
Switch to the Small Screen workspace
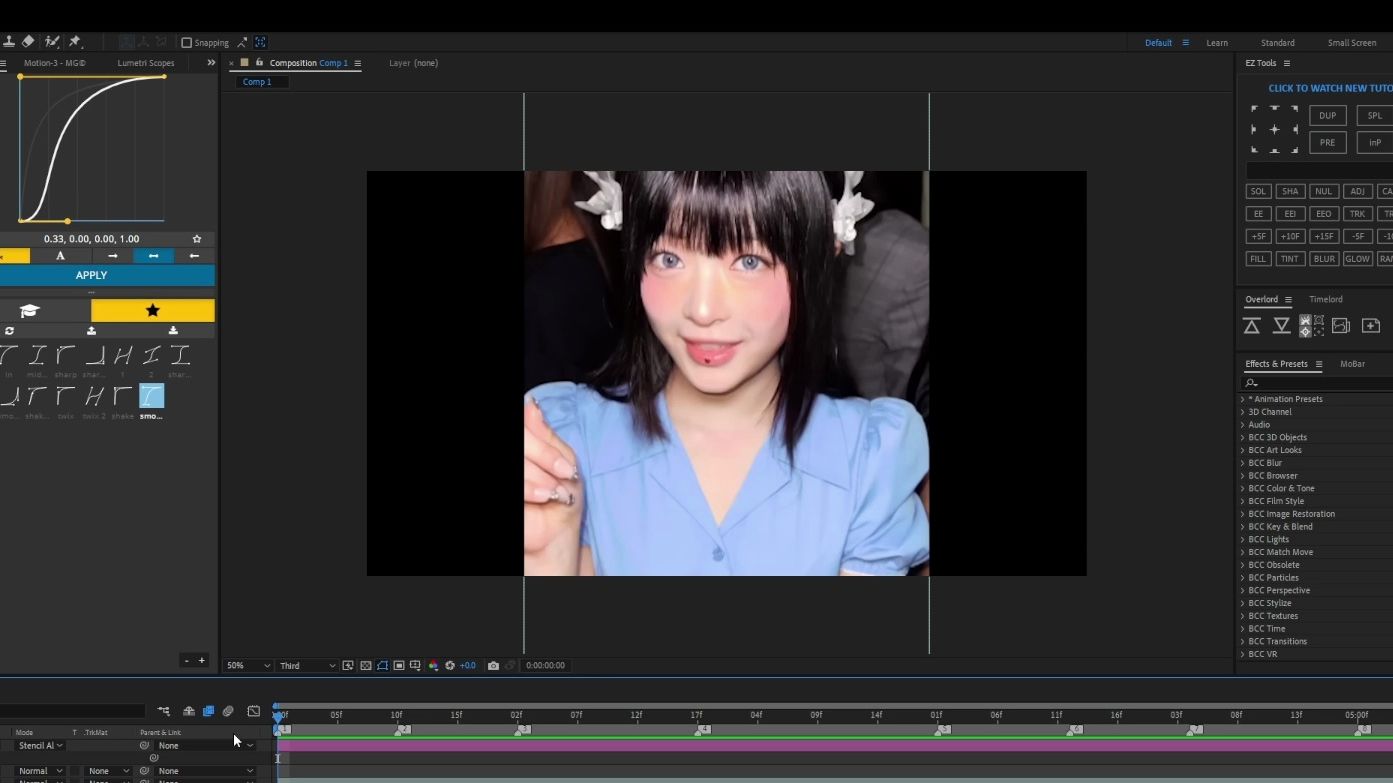[1352, 43]
